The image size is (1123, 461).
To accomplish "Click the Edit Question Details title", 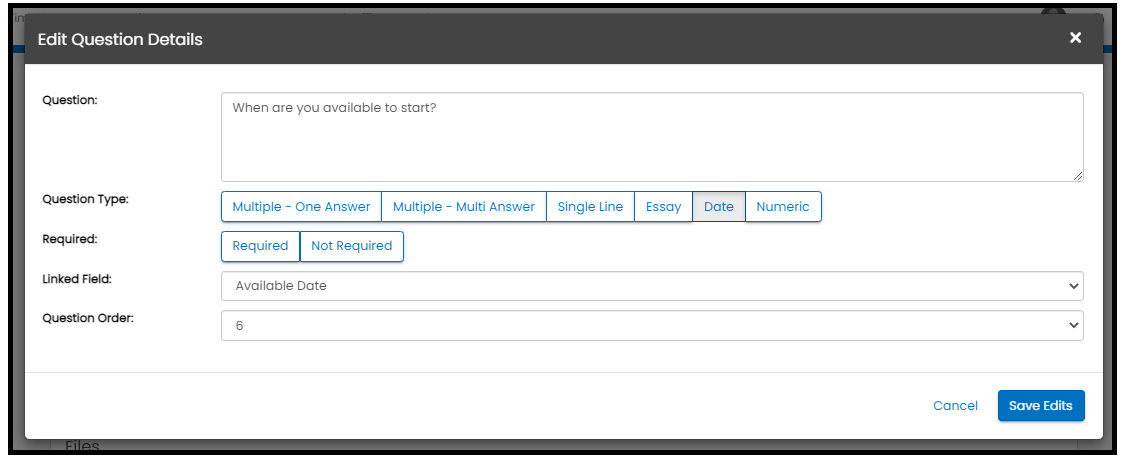I will [120, 40].
